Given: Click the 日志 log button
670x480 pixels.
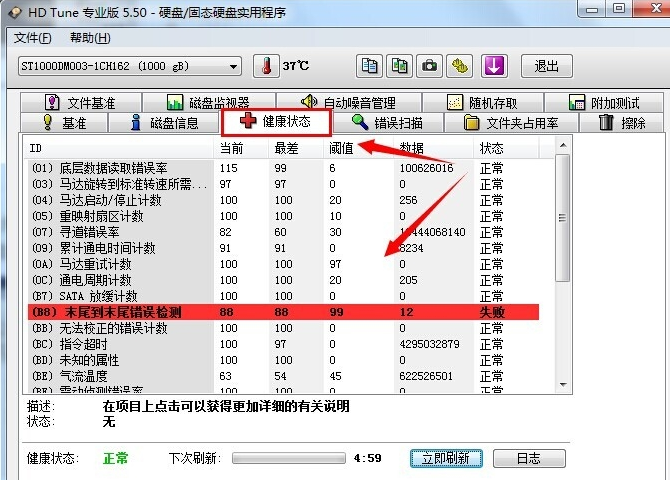Looking at the screenshot, I should [529, 458].
